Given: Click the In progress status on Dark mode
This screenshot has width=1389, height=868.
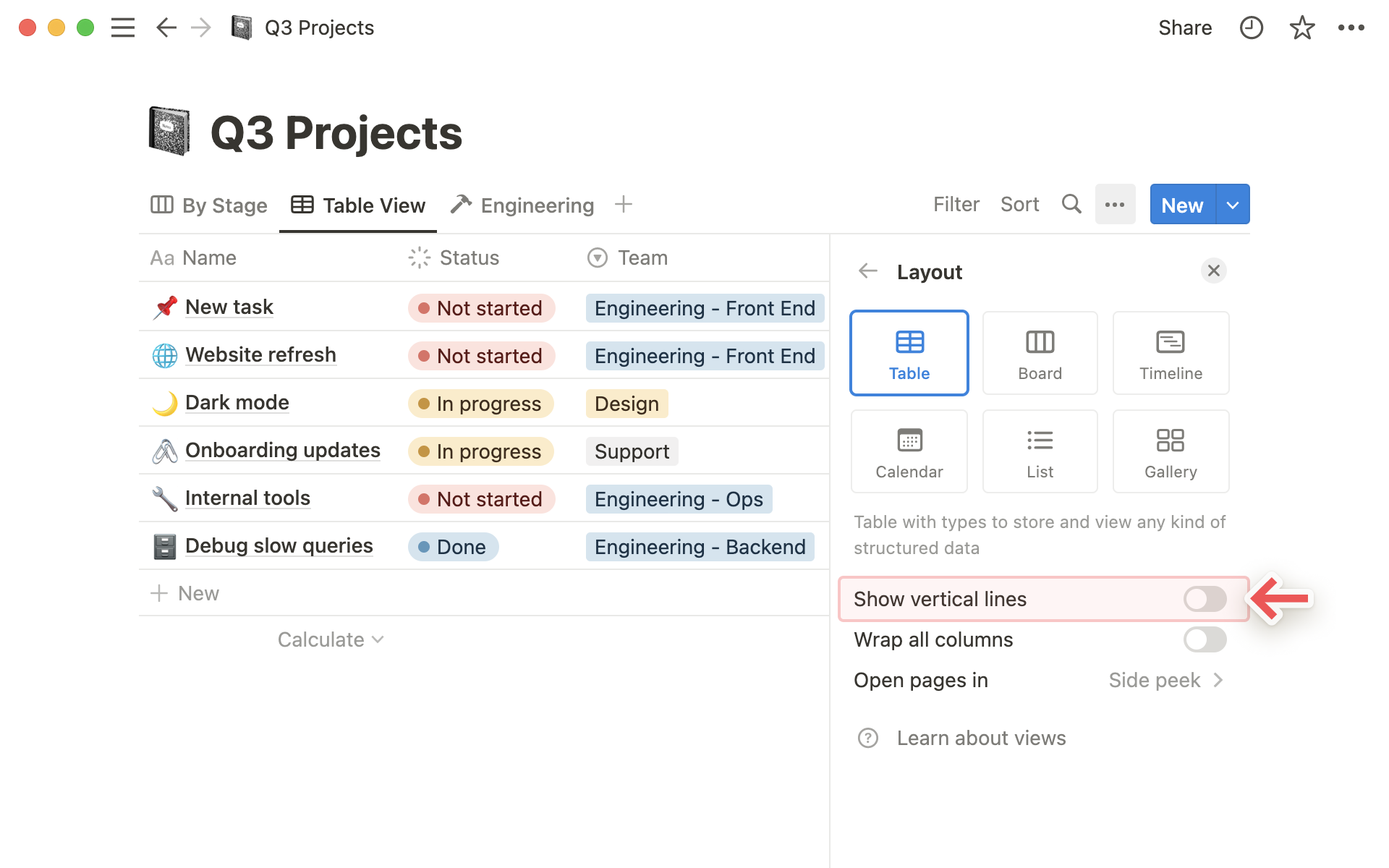Looking at the screenshot, I should (x=481, y=404).
